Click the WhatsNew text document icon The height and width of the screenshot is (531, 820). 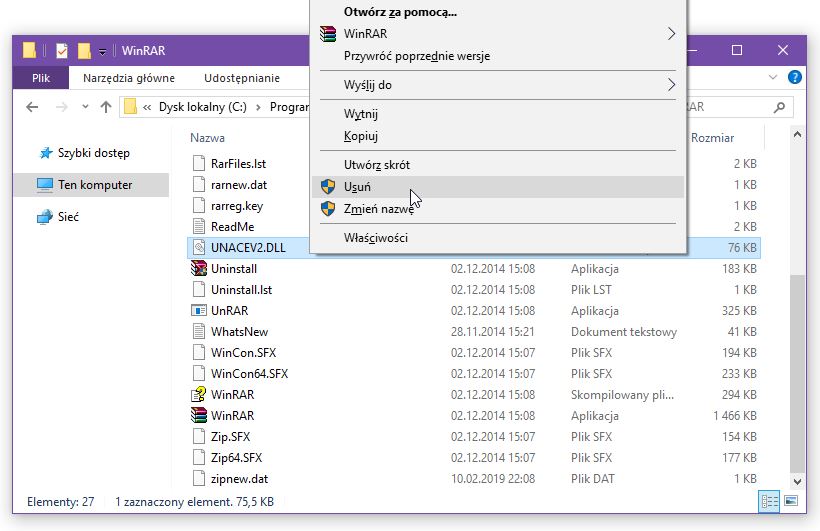click(x=199, y=332)
